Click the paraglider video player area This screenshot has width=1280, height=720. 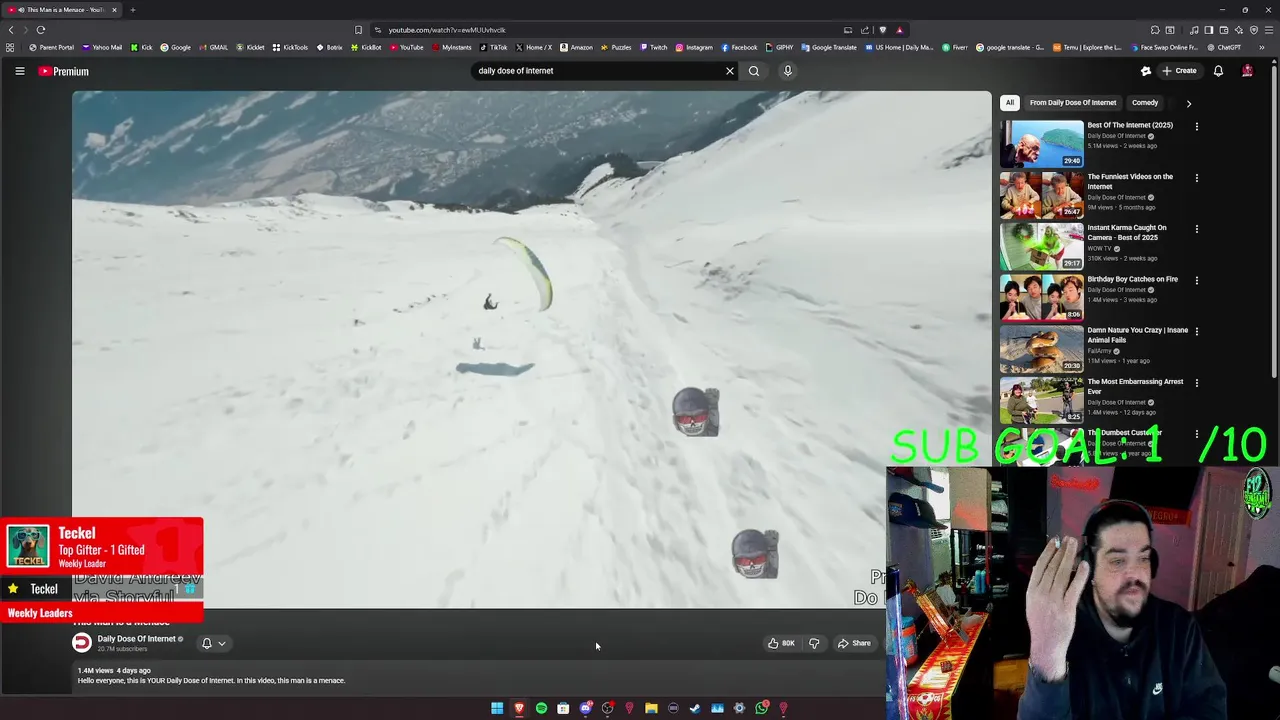(531, 349)
